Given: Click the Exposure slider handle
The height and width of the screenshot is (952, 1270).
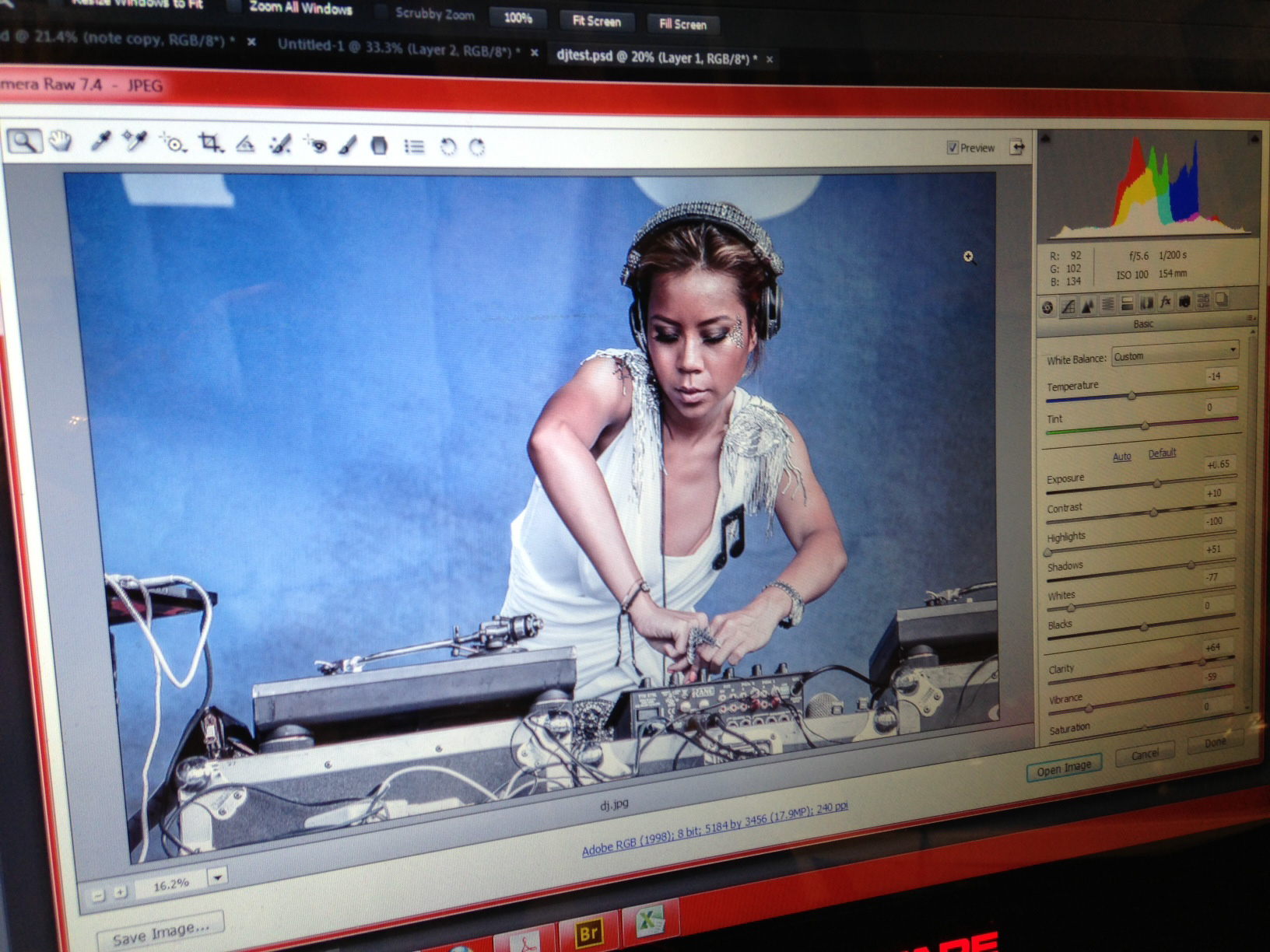Looking at the screenshot, I should pos(1157,483).
